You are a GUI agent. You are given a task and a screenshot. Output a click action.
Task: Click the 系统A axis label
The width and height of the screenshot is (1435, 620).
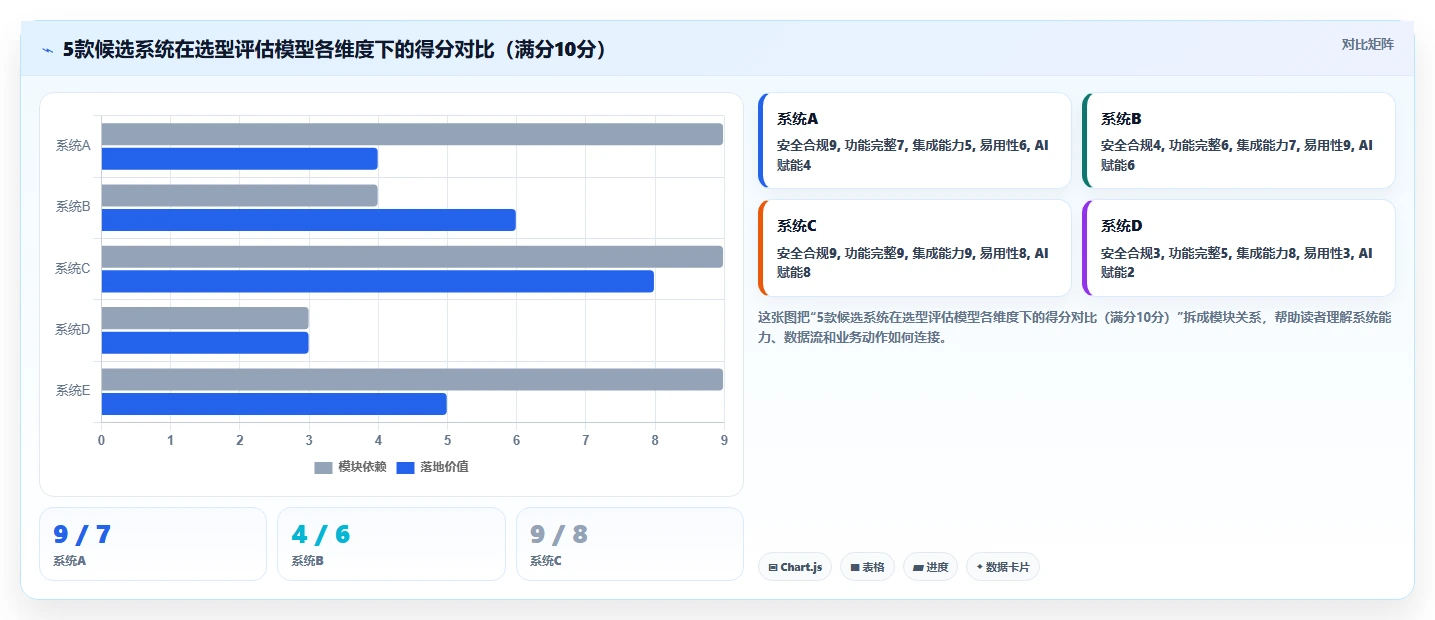click(73, 146)
